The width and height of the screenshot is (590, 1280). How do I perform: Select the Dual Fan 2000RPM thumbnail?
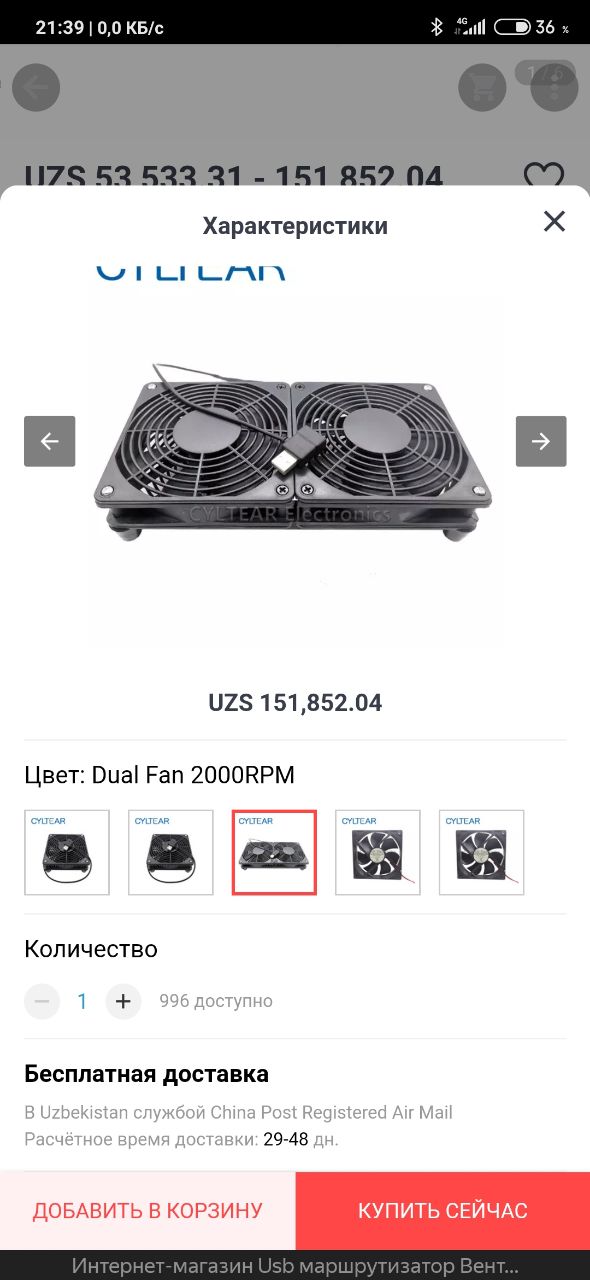(275, 853)
